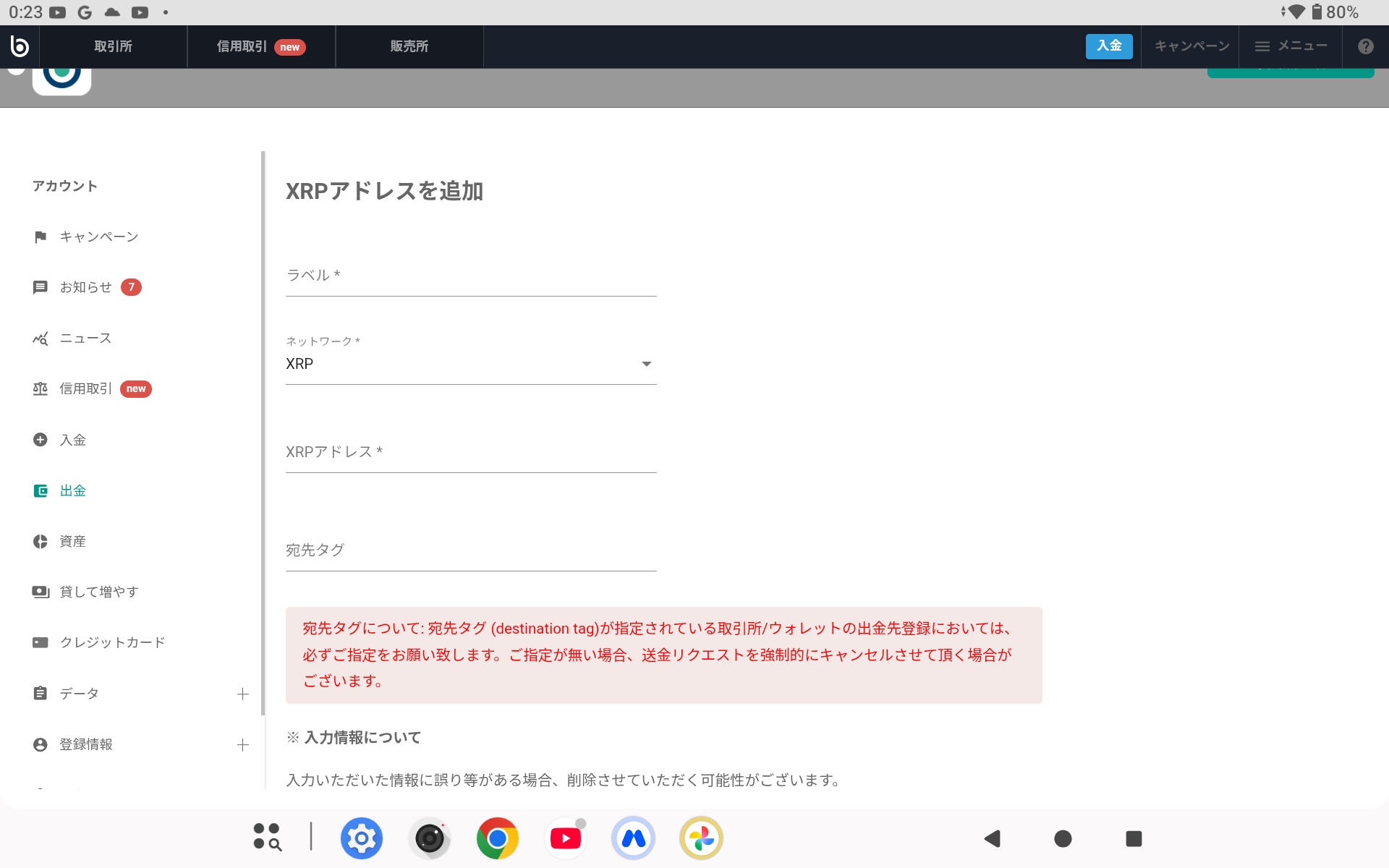Click the message icon beside お知らせ
The image size is (1389, 868).
click(x=41, y=288)
